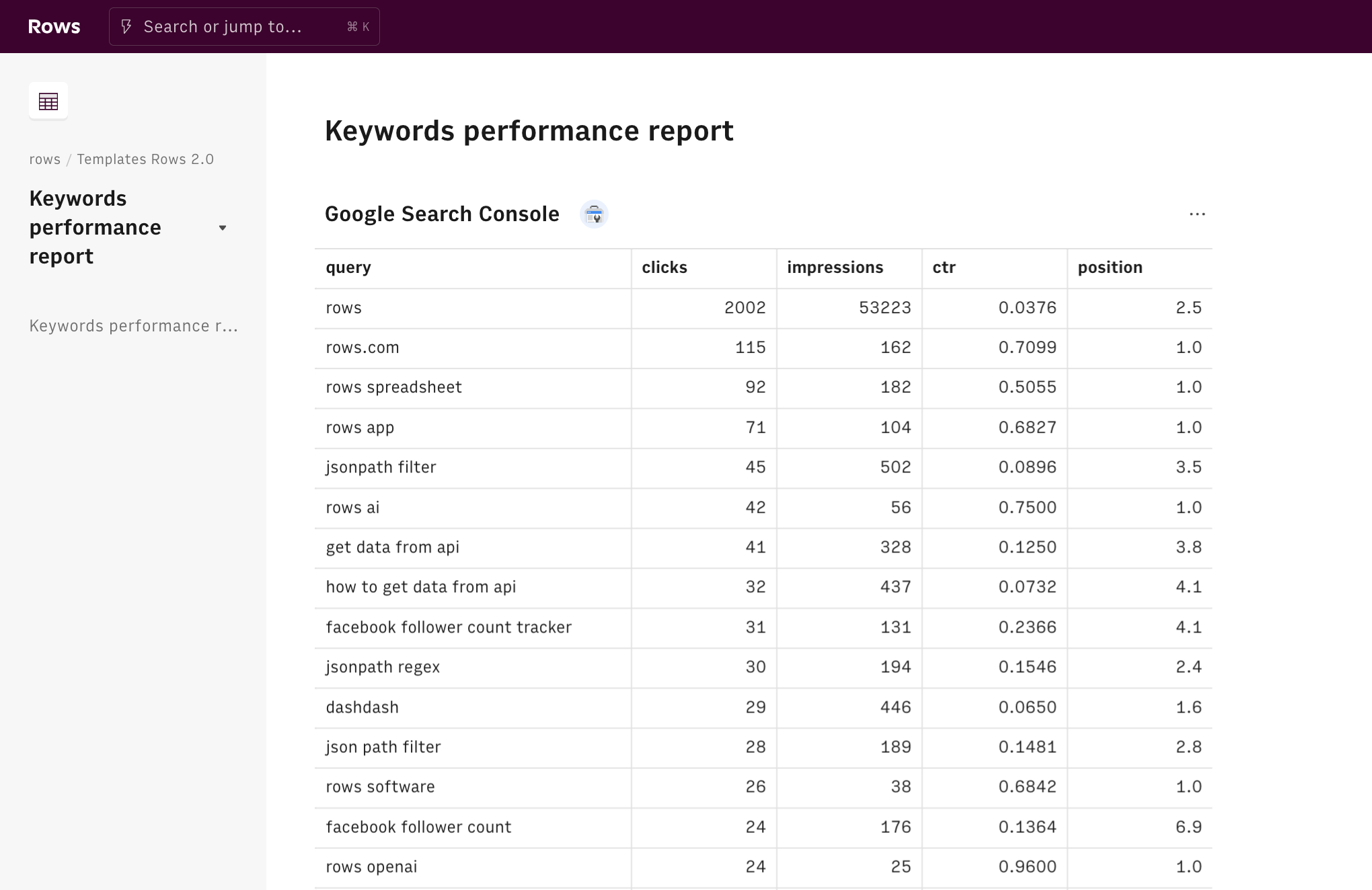Click the spreadsheet grid icon in sidebar

click(x=48, y=102)
